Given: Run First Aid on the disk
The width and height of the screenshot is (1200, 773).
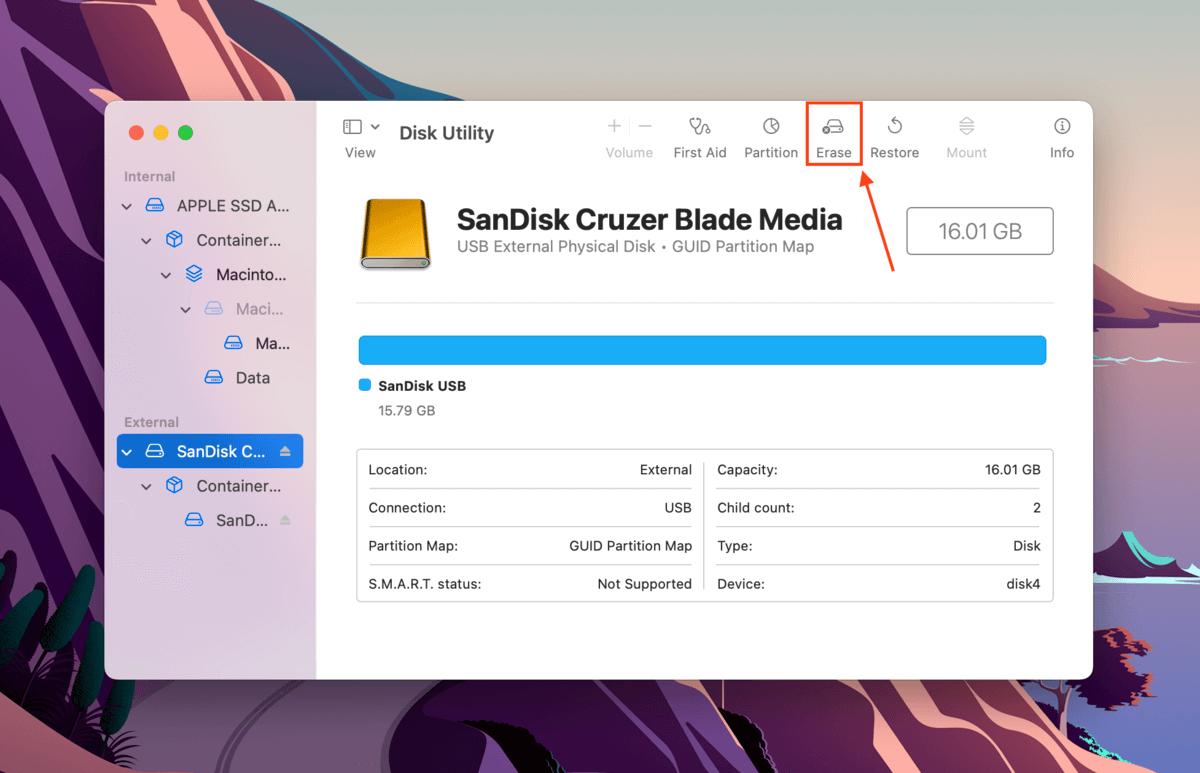Looking at the screenshot, I should pos(700,138).
